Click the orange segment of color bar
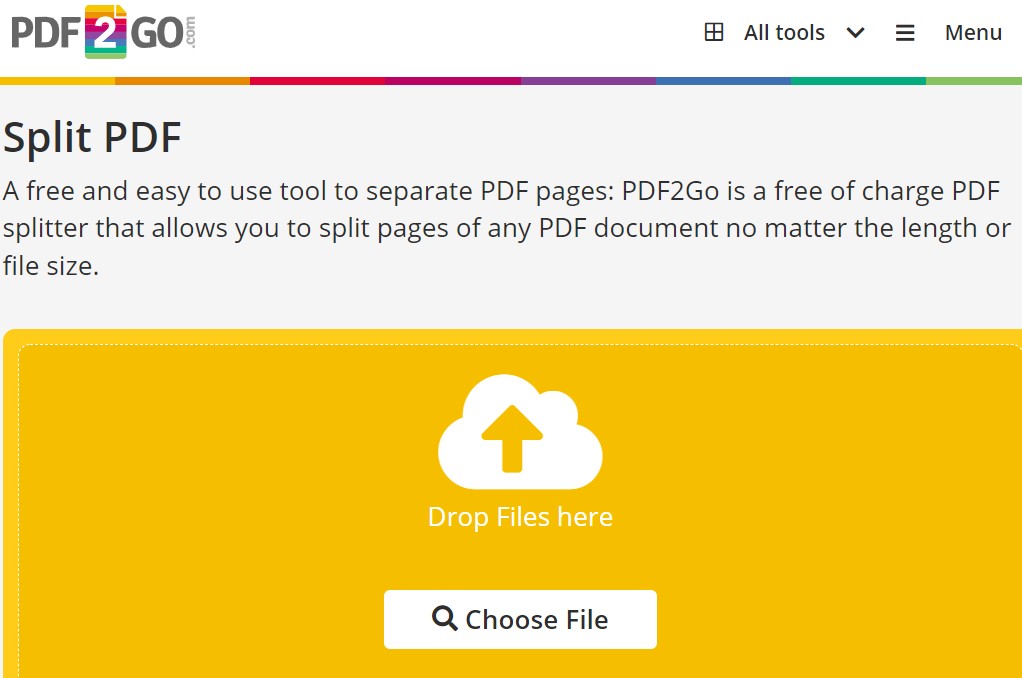1022x678 pixels. pos(182,81)
